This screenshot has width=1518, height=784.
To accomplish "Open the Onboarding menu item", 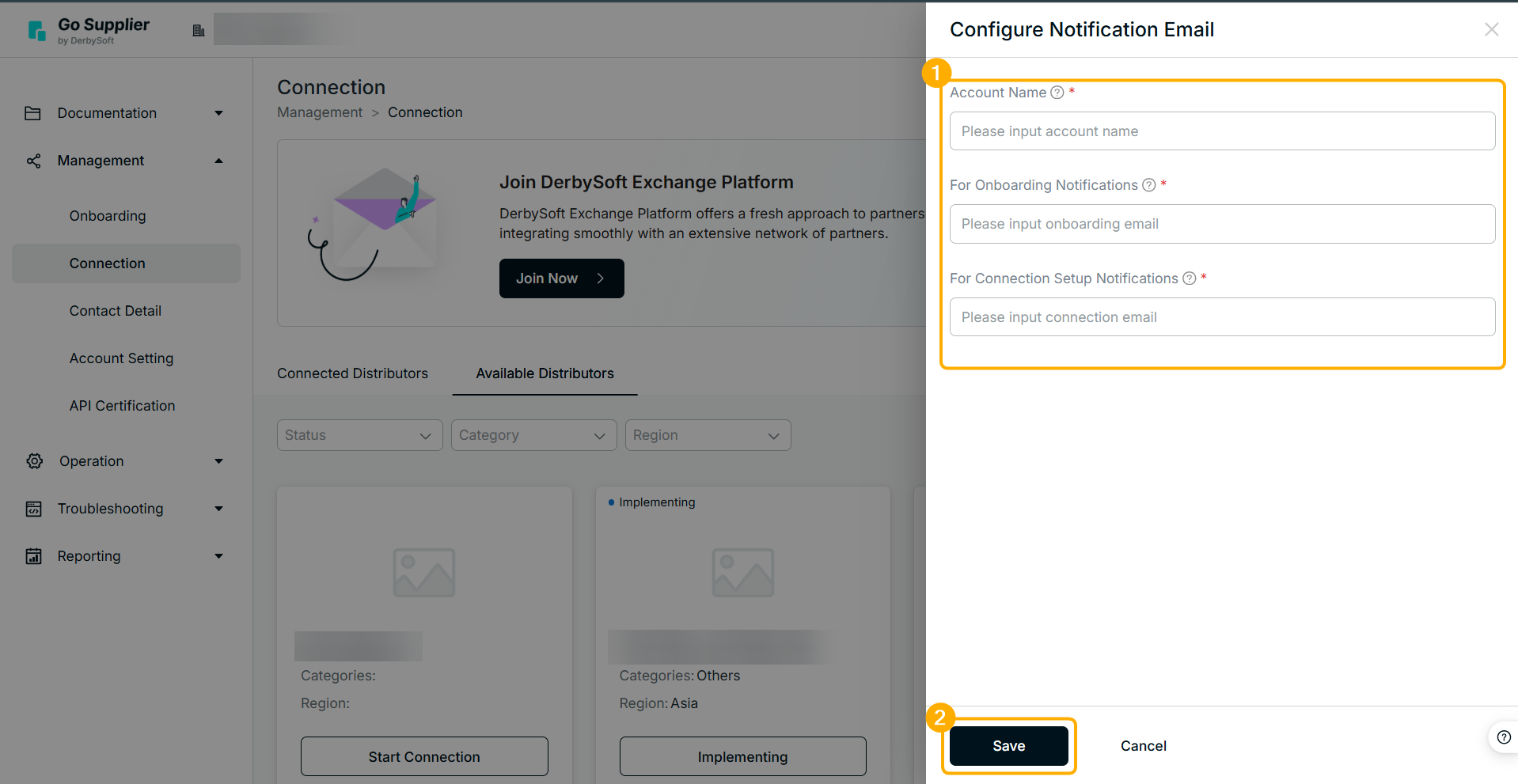I will pos(108,216).
